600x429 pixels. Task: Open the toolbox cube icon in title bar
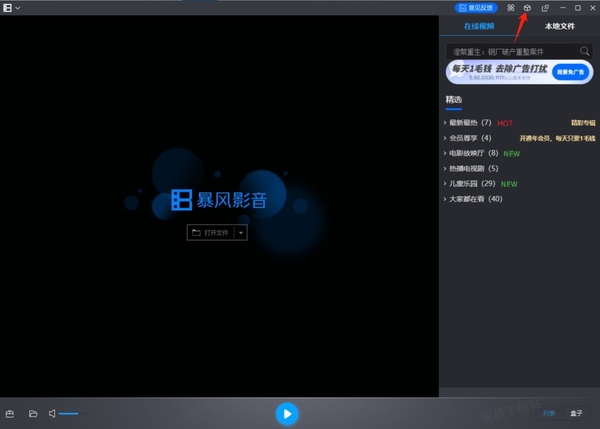[x=527, y=8]
